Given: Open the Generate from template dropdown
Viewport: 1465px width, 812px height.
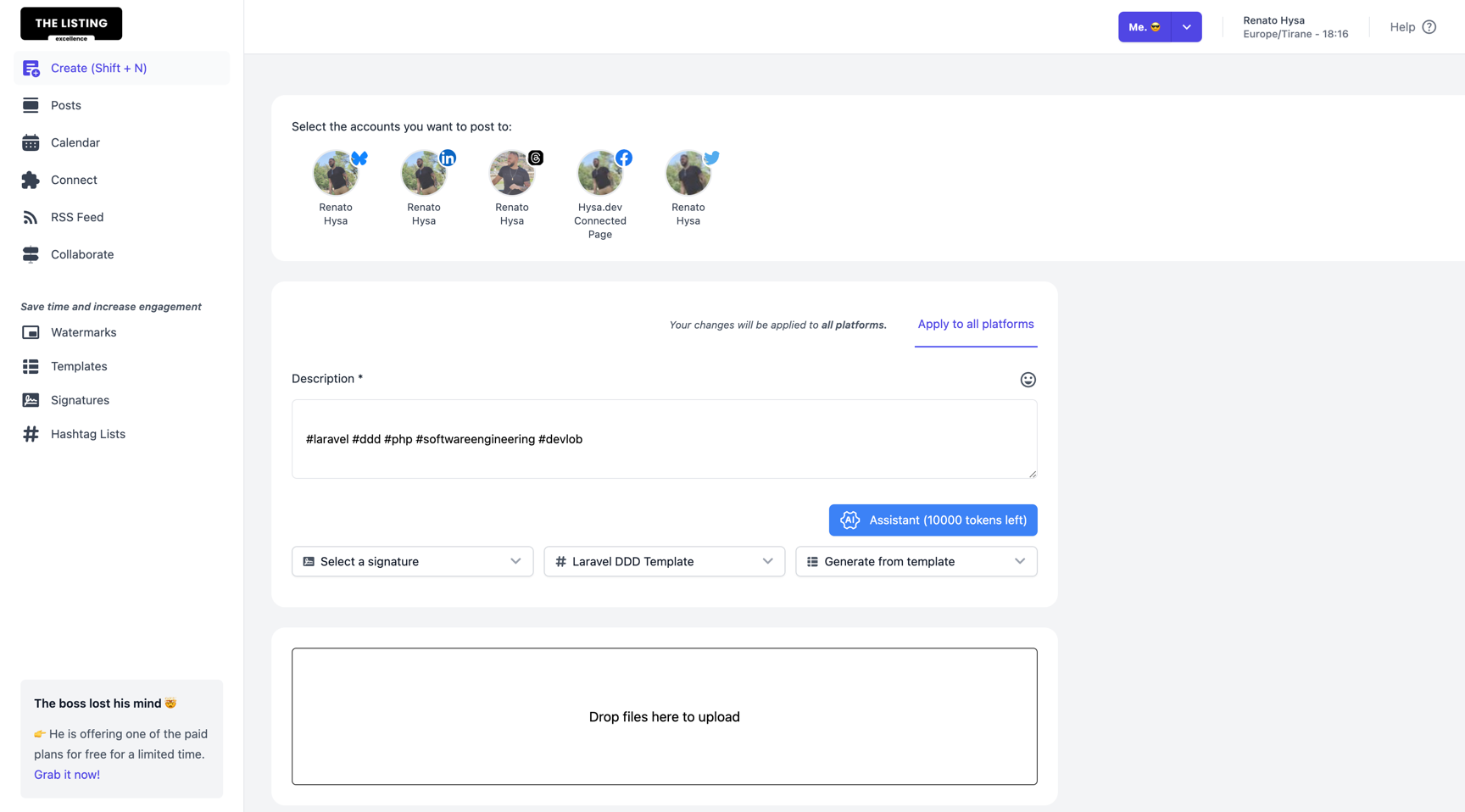Looking at the screenshot, I should [x=916, y=561].
